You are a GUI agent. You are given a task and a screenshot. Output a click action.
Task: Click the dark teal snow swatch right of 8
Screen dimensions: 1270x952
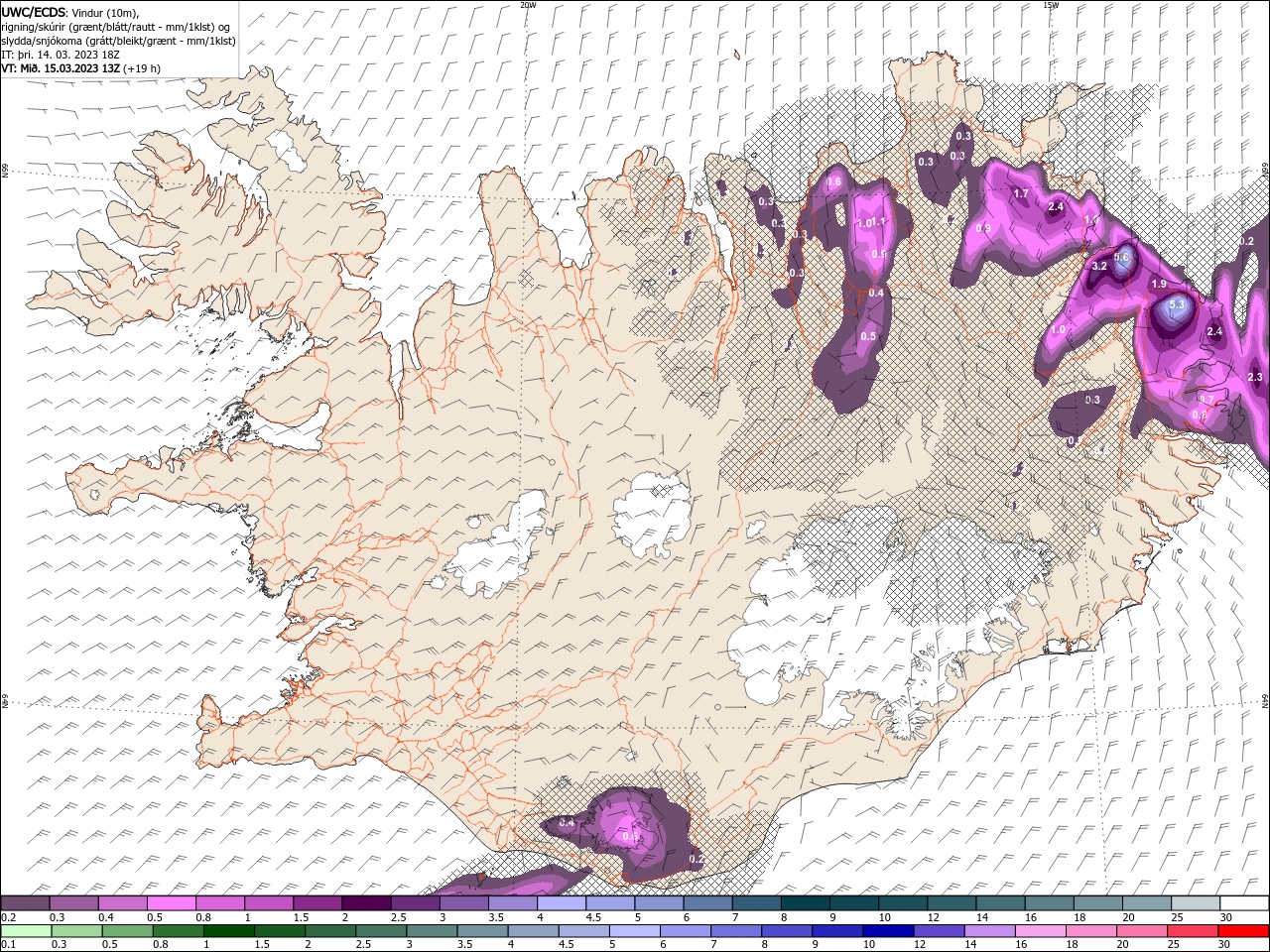pyautogui.click(x=806, y=903)
